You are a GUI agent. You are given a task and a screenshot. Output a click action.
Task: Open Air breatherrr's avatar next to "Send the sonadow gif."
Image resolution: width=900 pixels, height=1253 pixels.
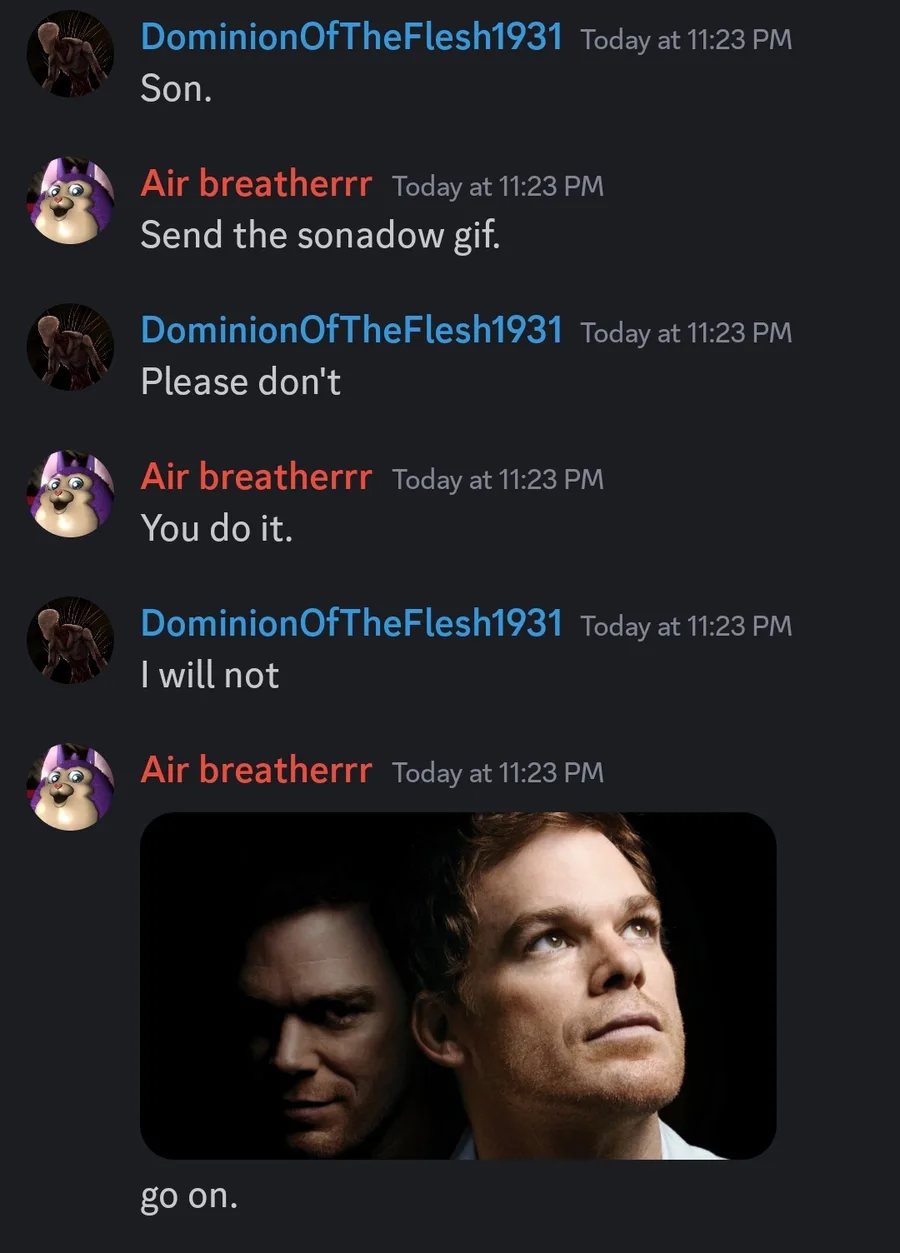(x=70, y=201)
